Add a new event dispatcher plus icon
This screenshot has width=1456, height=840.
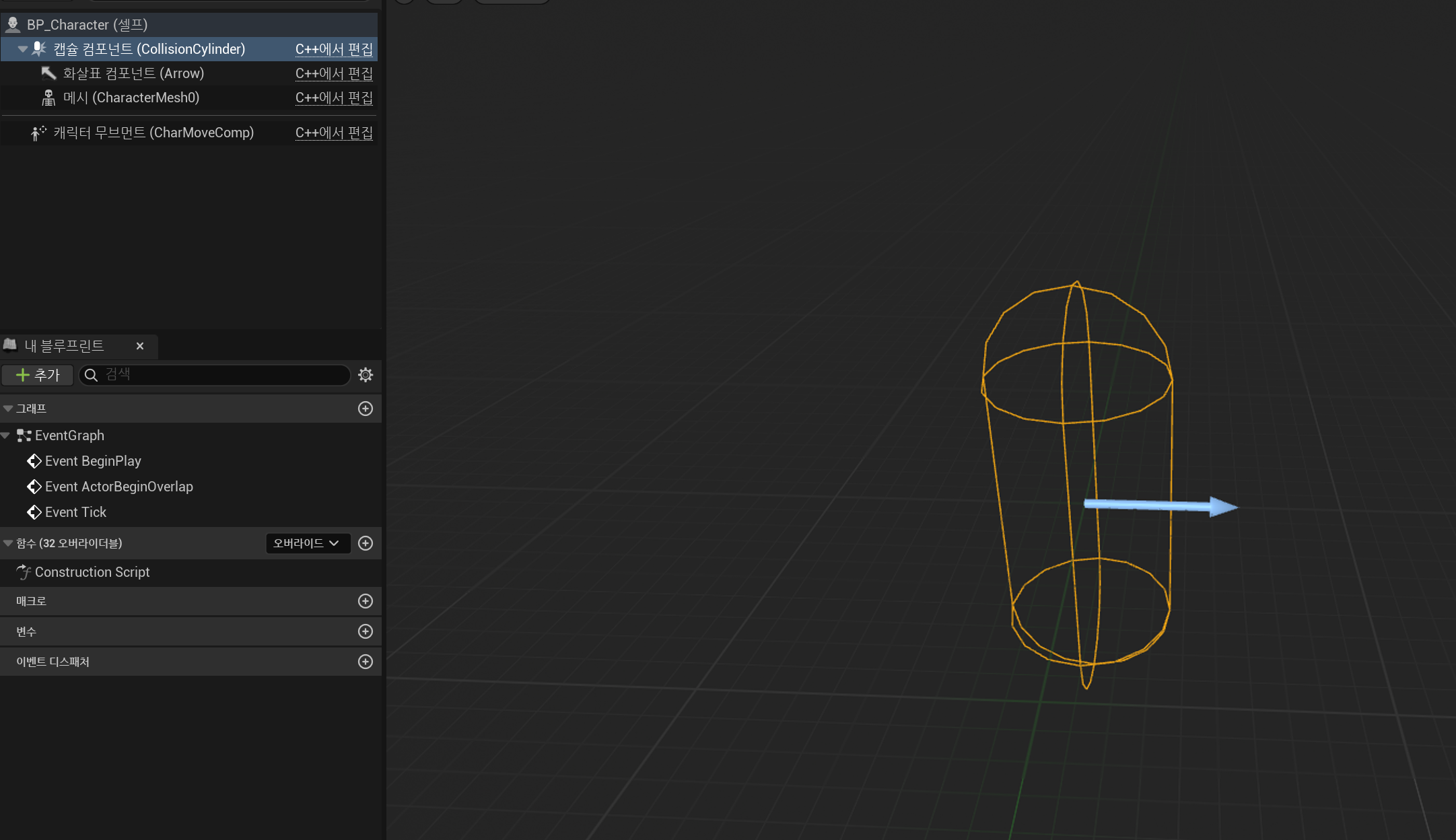click(x=366, y=662)
